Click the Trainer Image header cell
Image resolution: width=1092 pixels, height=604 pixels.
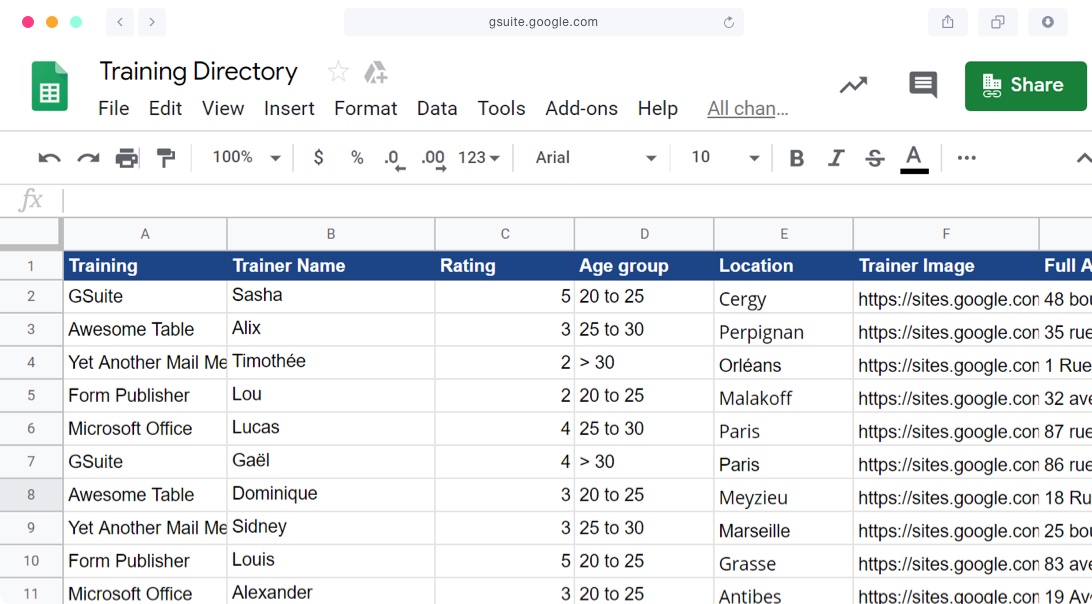tap(946, 265)
